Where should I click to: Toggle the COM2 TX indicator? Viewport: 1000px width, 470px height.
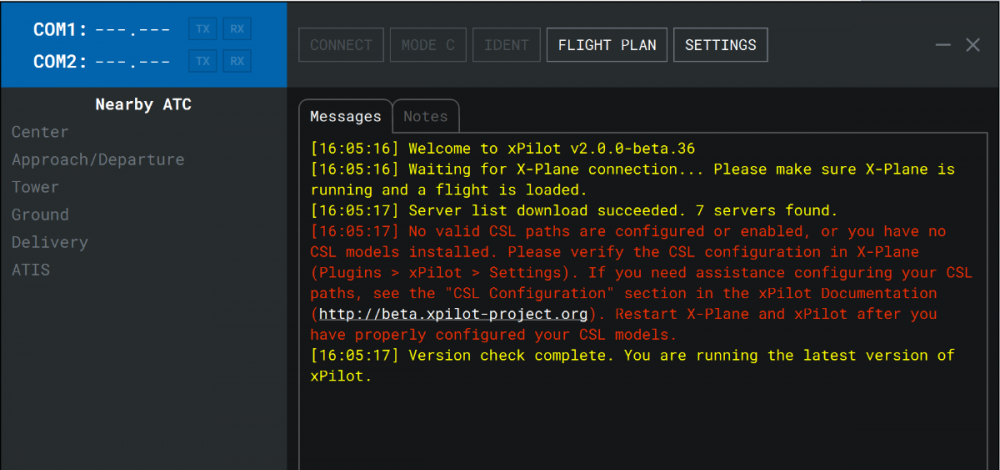click(203, 62)
